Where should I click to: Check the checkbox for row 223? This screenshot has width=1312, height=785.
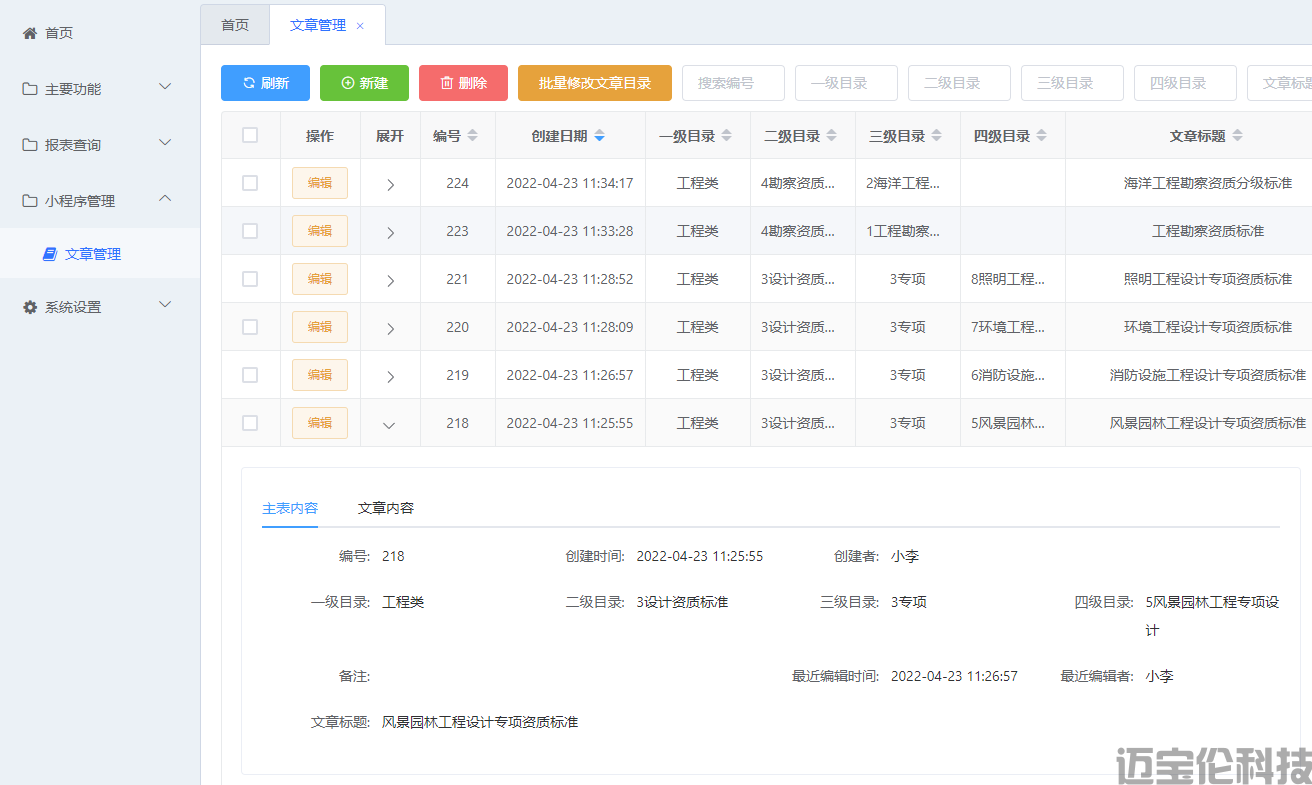(250, 231)
